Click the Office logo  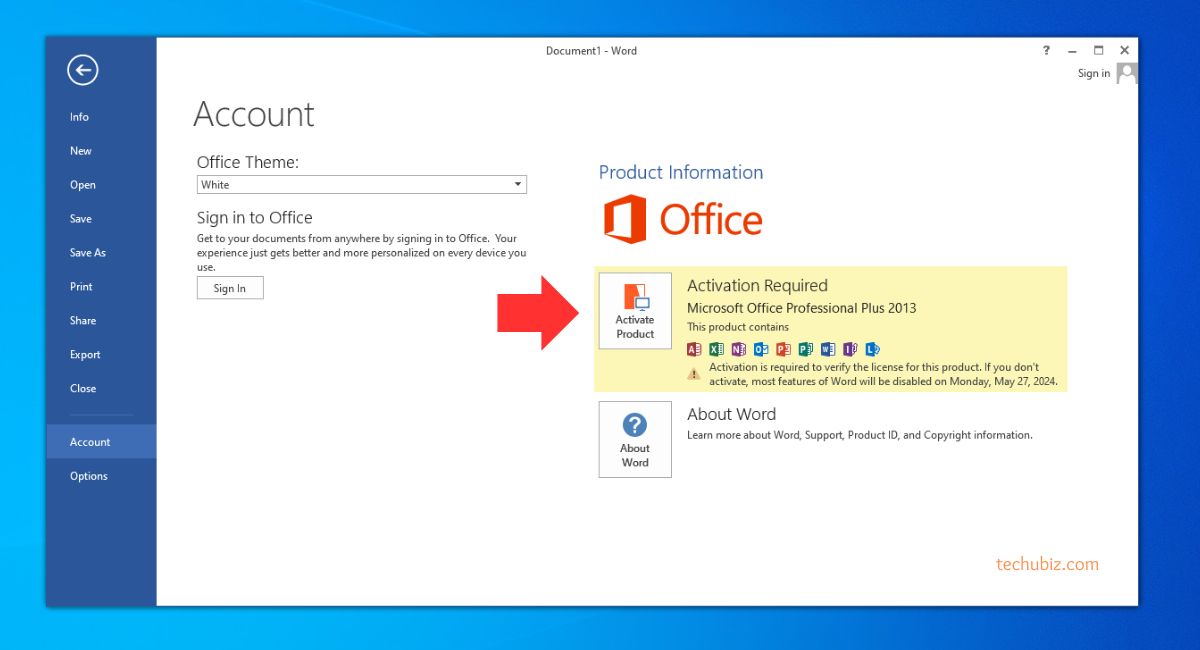[683, 219]
